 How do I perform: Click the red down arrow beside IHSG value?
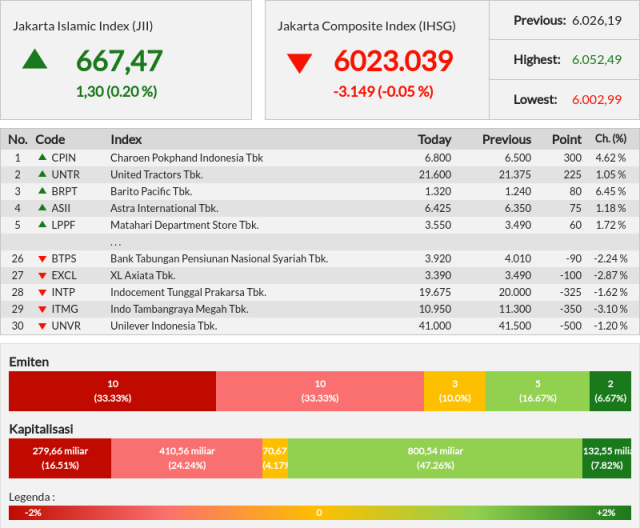point(298,64)
